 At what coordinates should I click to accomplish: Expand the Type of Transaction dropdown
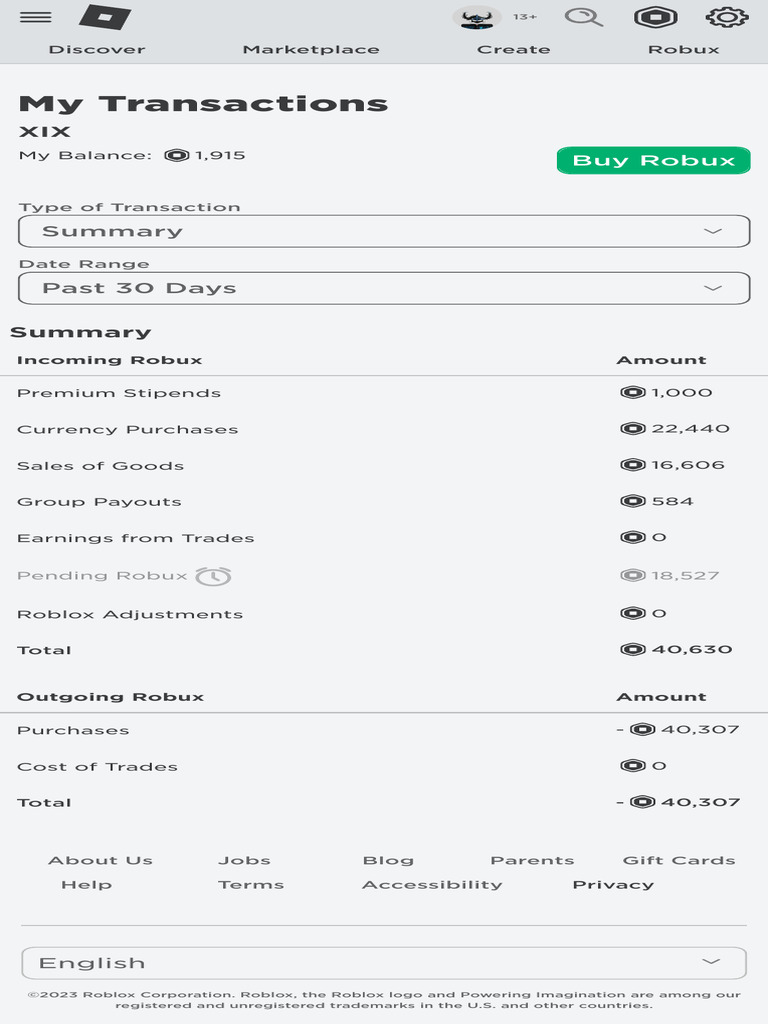(384, 231)
